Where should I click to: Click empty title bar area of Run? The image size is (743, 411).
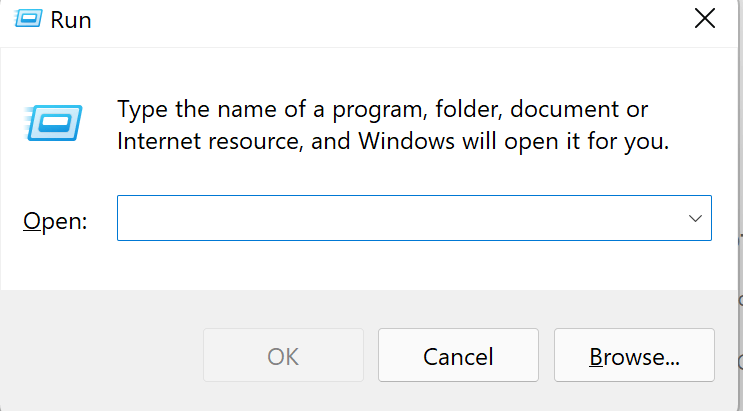[380, 20]
